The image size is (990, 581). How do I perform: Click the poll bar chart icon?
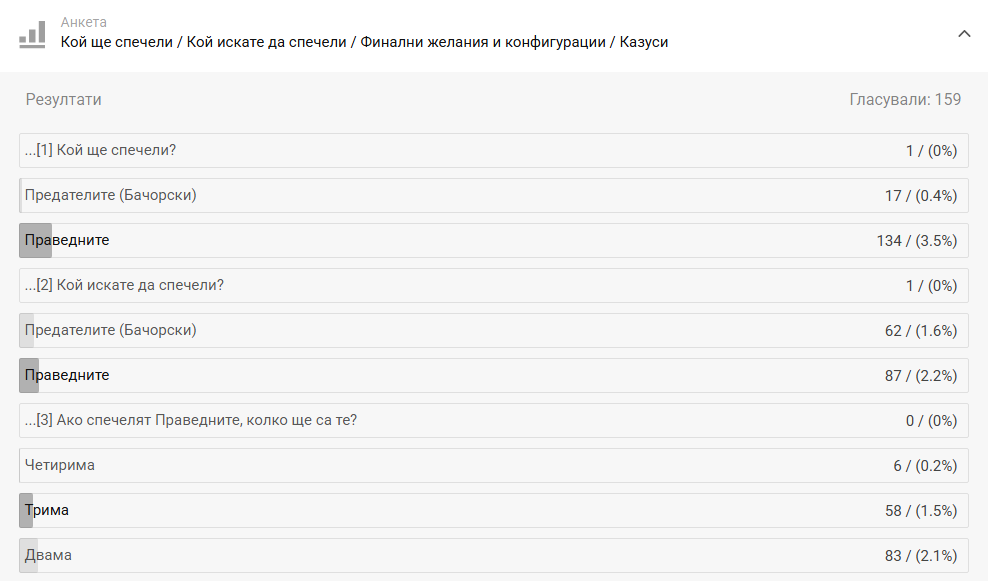point(32,34)
